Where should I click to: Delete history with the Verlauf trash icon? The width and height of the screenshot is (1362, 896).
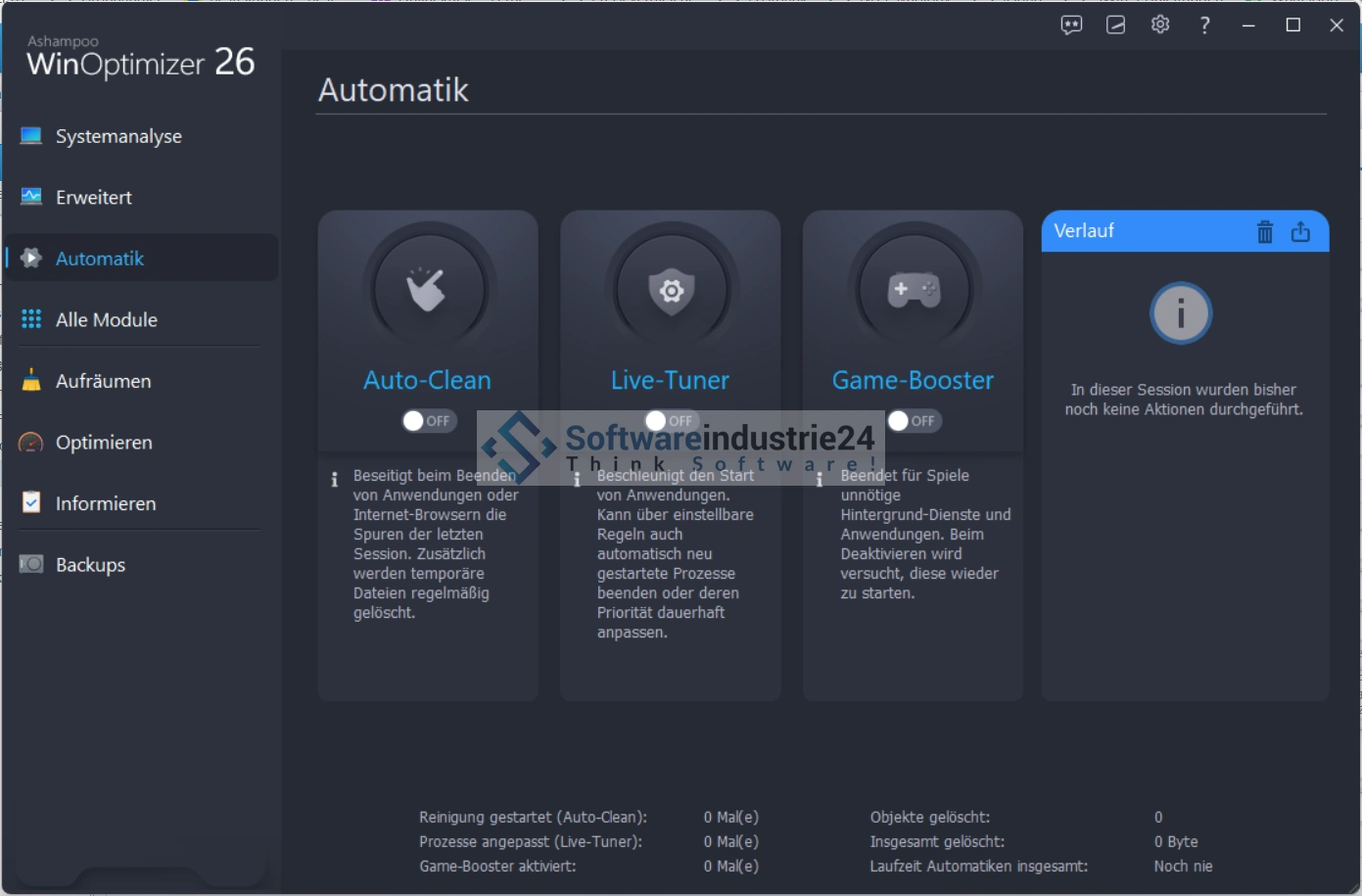[1264, 232]
